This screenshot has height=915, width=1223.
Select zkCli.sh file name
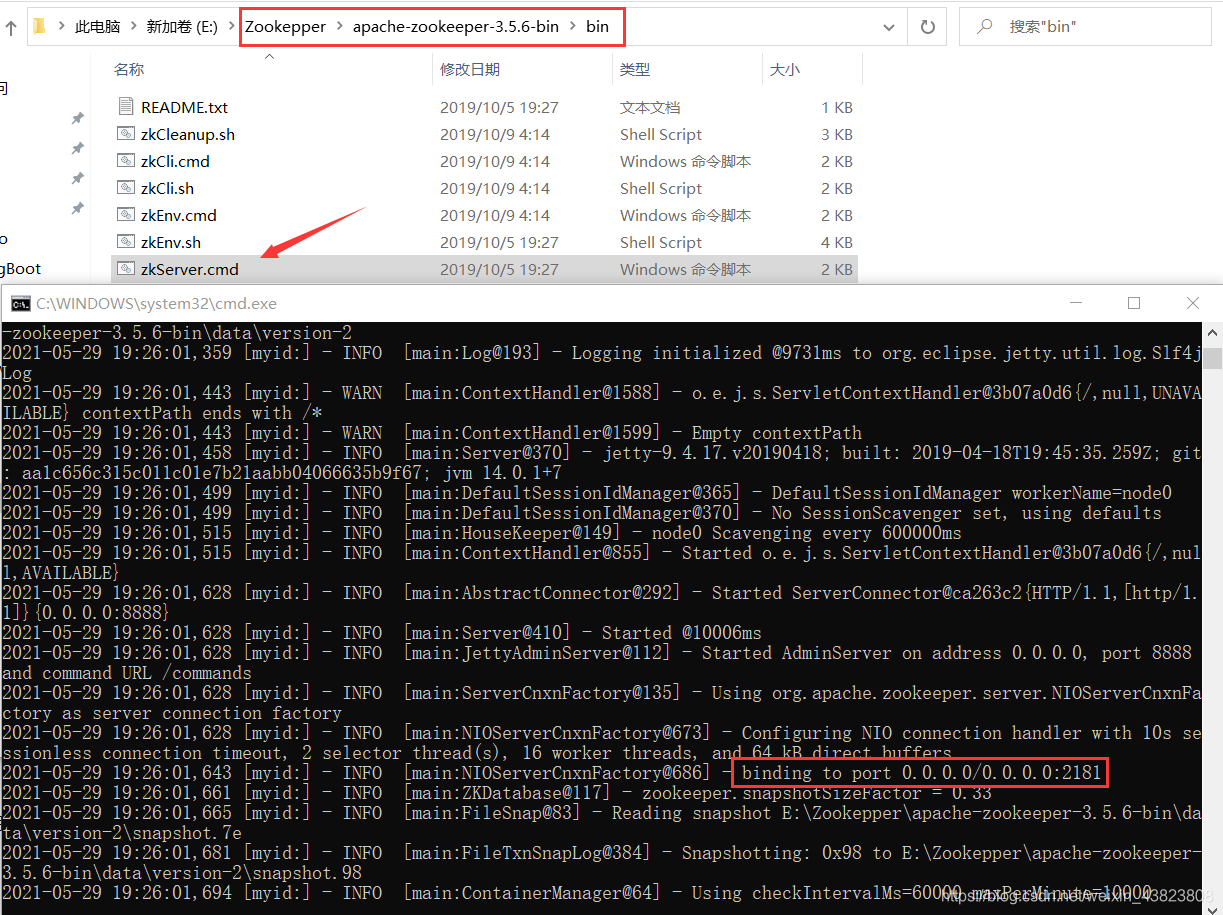click(167, 188)
